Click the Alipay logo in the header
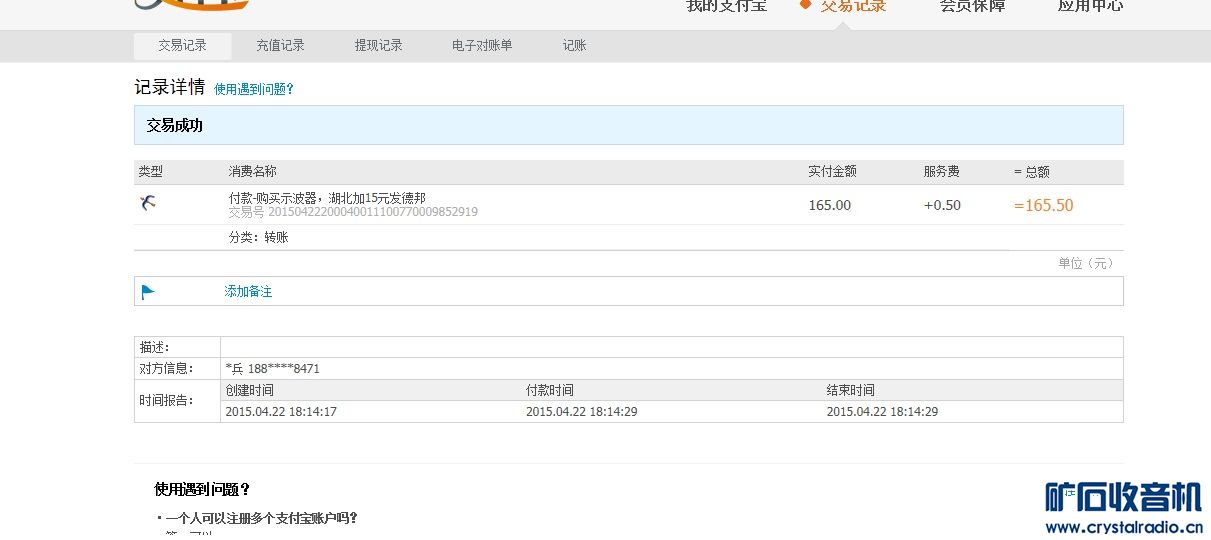The height and width of the screenshot is (540, 1211). coord(192,5)
